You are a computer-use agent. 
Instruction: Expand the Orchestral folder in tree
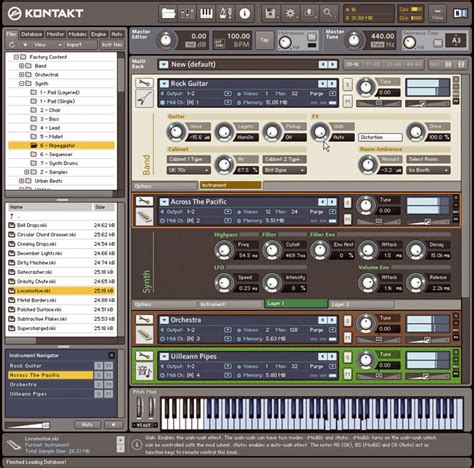click(21, 75)
